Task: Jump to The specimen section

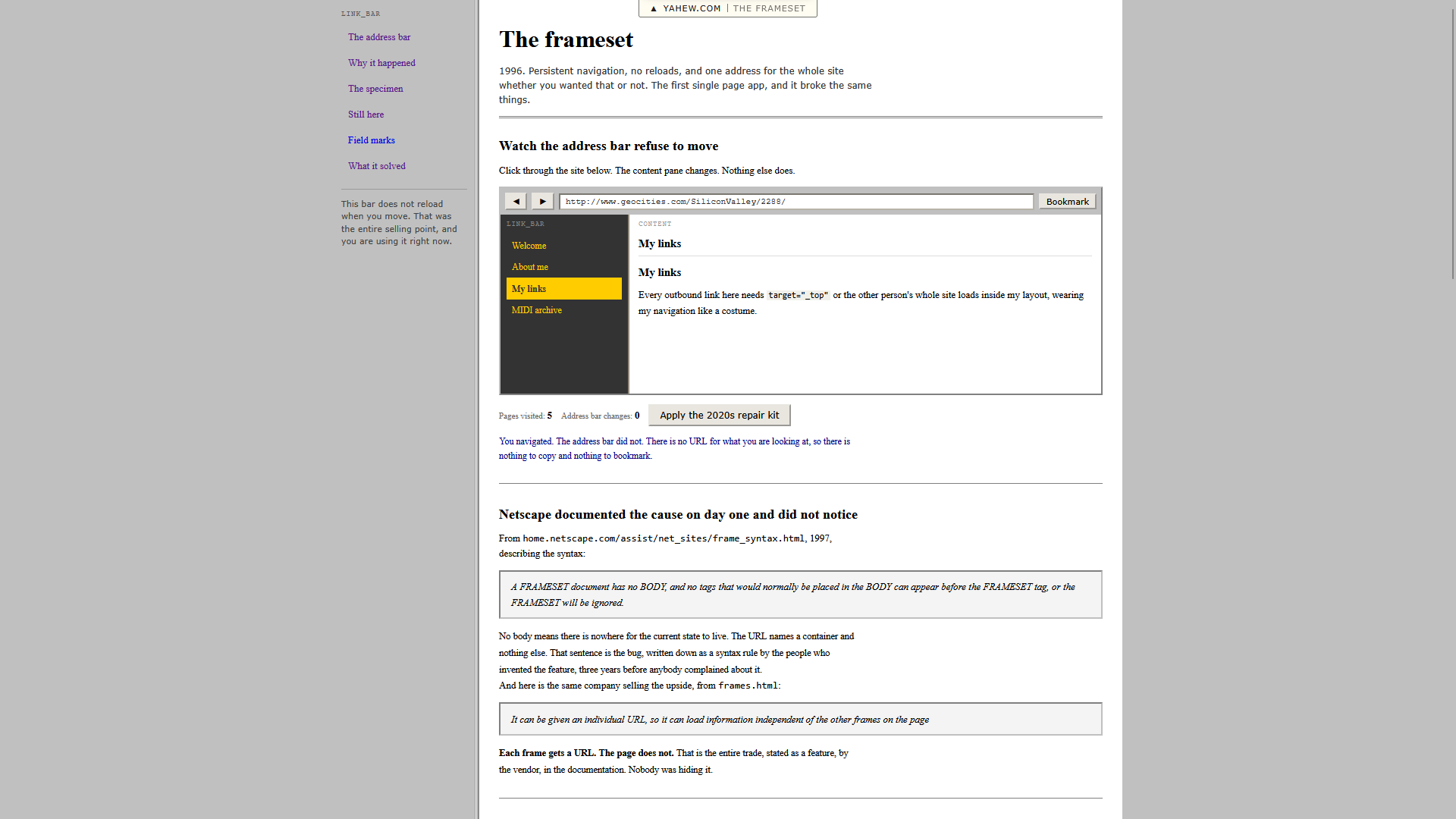Action: tap(375, 89)
